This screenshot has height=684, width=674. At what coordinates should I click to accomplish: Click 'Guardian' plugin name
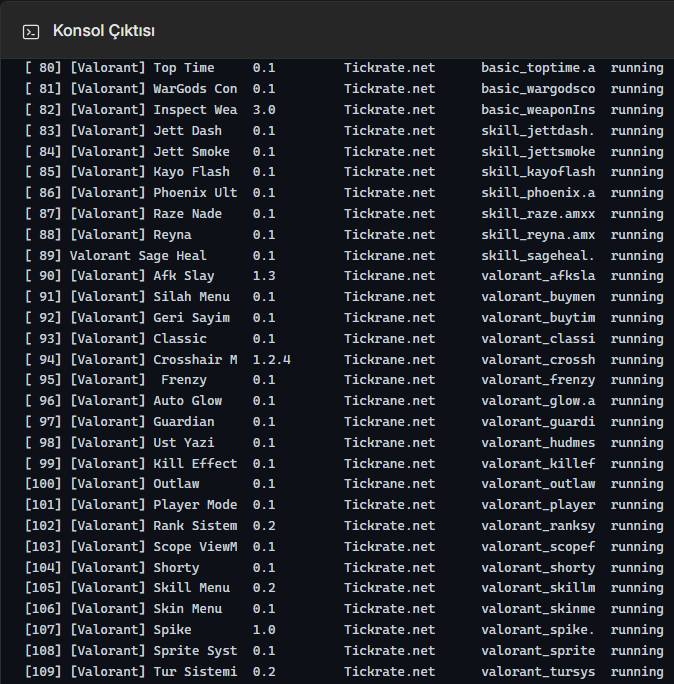184,421
